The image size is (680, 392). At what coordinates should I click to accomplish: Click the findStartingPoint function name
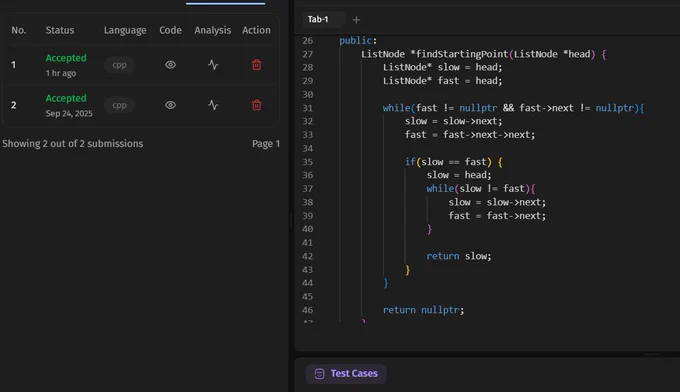[461, 54]
